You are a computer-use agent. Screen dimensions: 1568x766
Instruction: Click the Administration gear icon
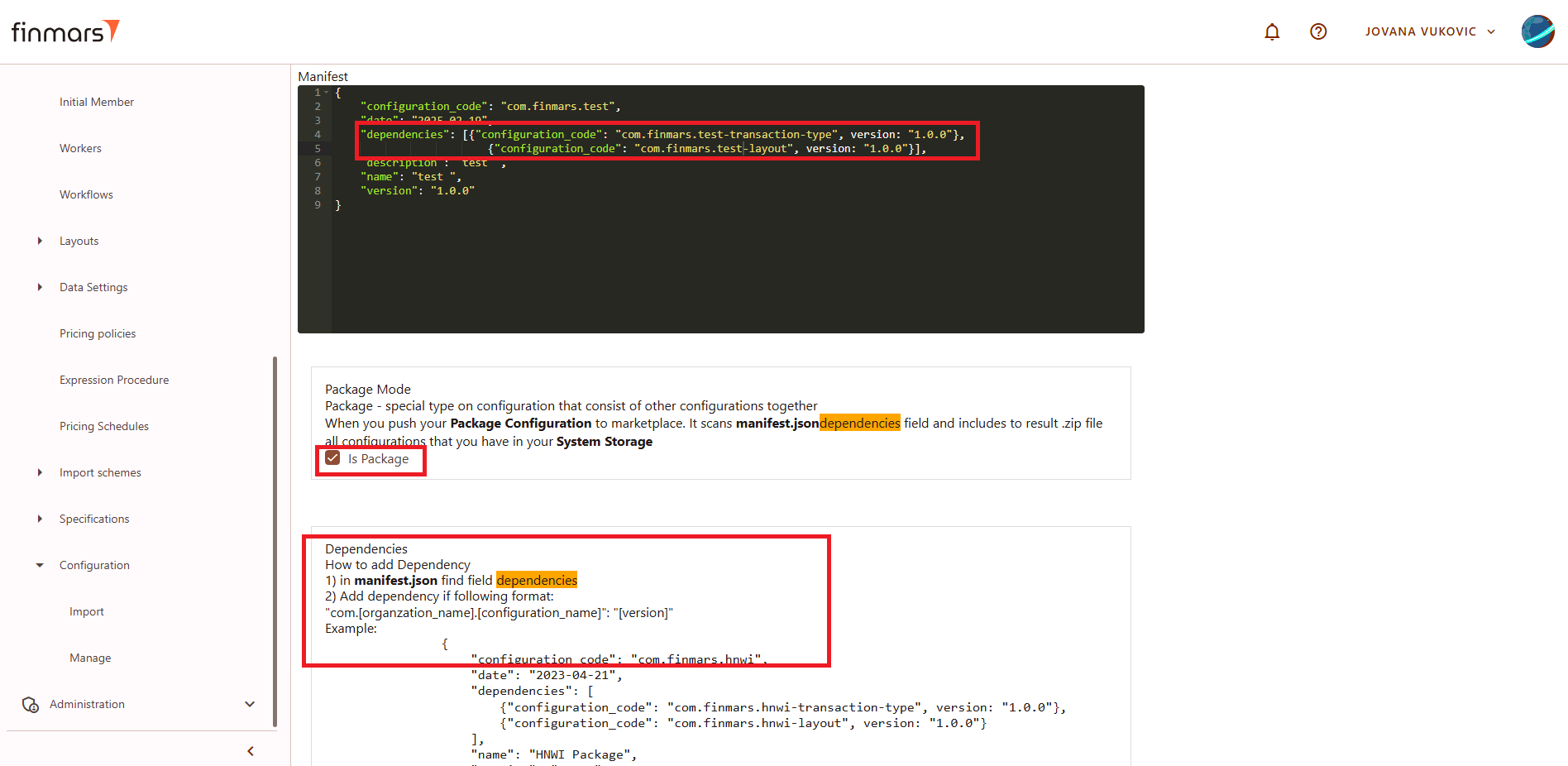[31, 705]
